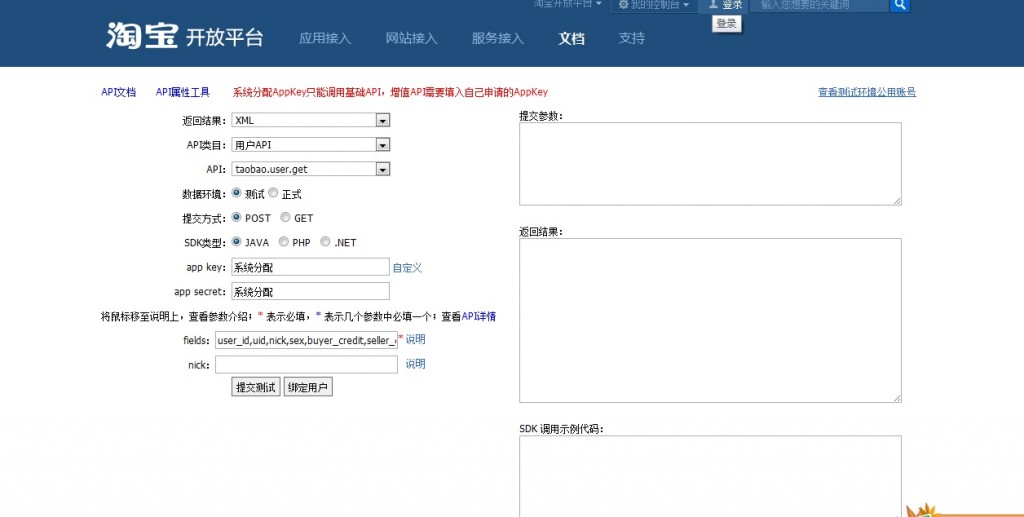Screen dimensions: 1024x517
Task: Select .NET SDK type
Action: [325, 242]
